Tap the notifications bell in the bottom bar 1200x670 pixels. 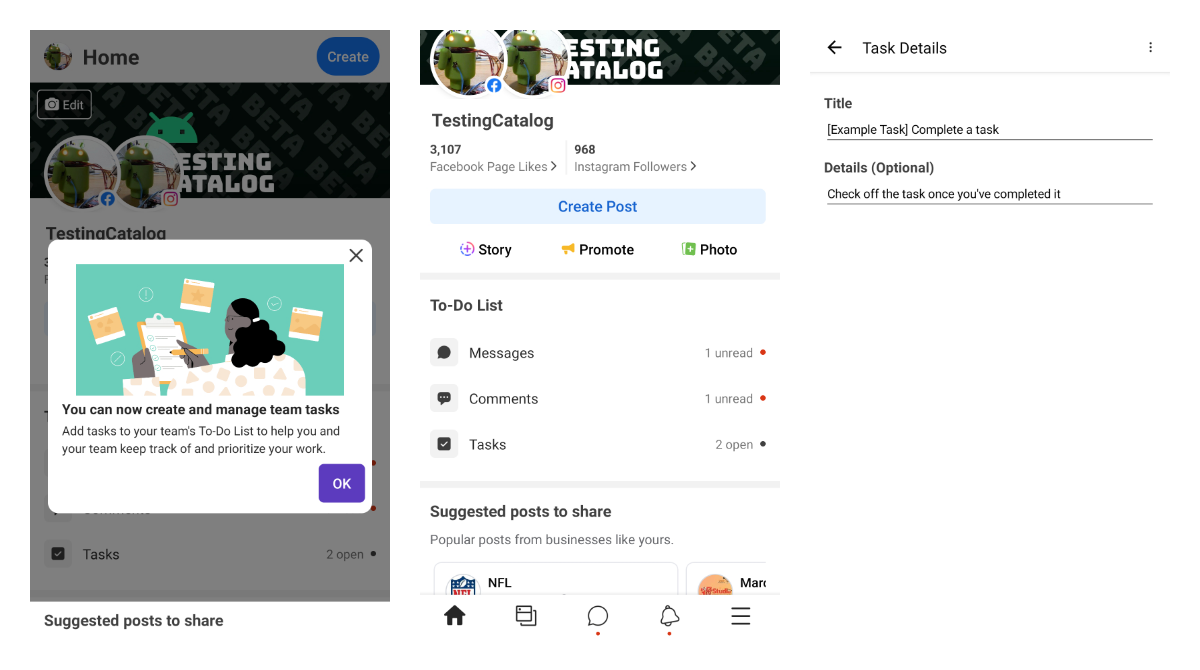click(x=669, y=616)
